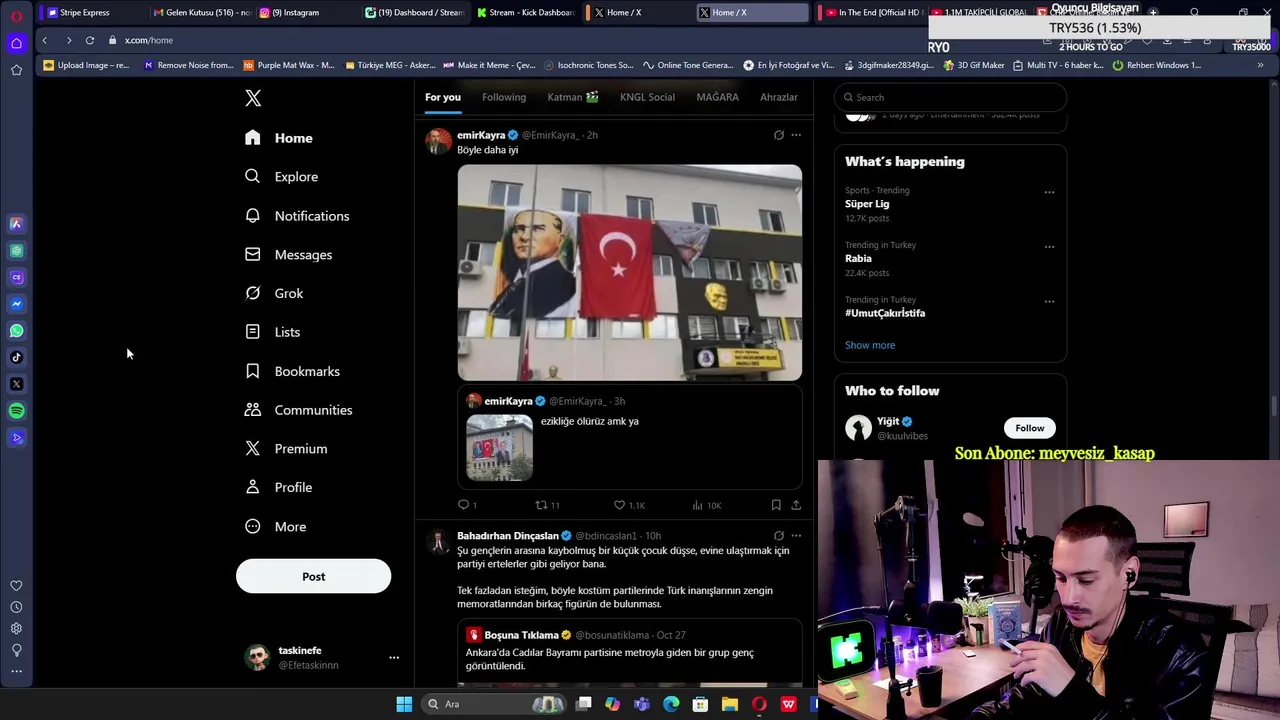The height and width of the screenshot is (720, 1280).
Task: Switch to Instagram browser tab
Action: [x=303, y=12]
